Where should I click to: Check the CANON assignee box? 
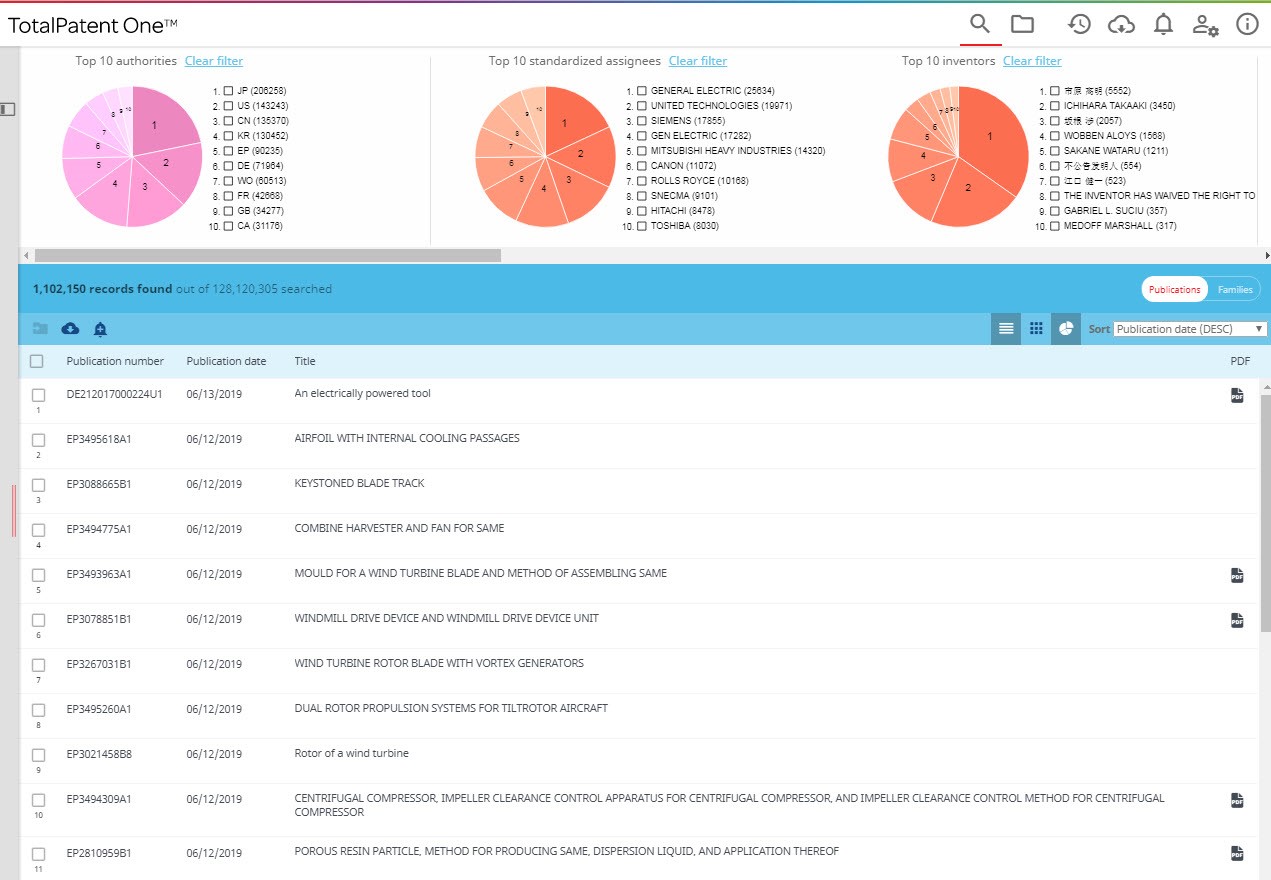[x=642, y=166]
